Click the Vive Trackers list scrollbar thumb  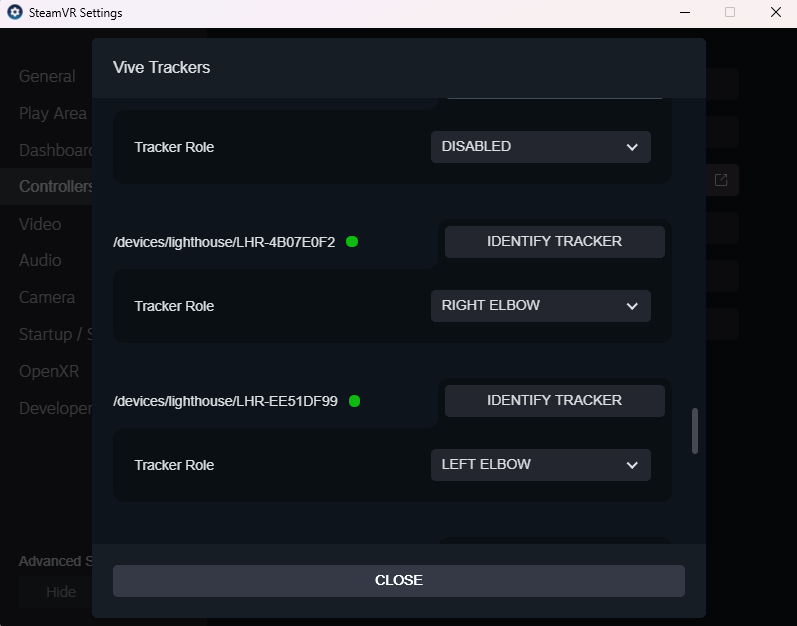point(695,431)
